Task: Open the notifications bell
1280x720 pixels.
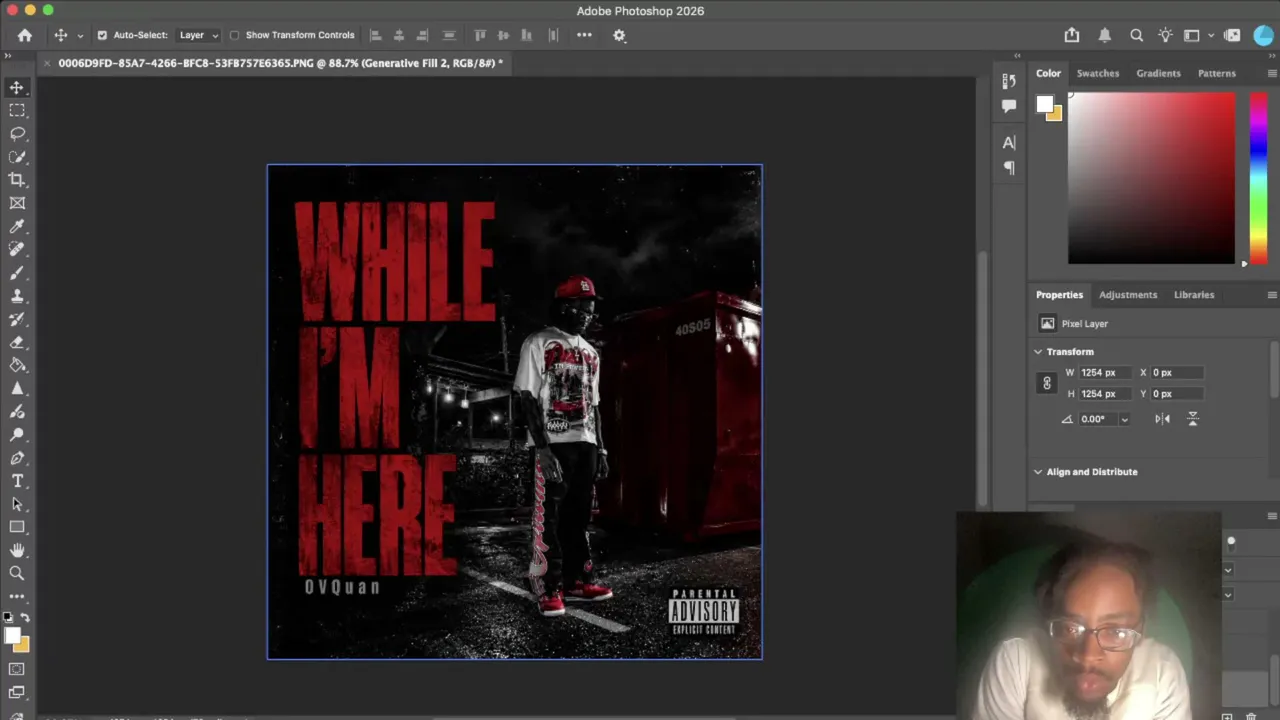Action: tap(1105, 35)
